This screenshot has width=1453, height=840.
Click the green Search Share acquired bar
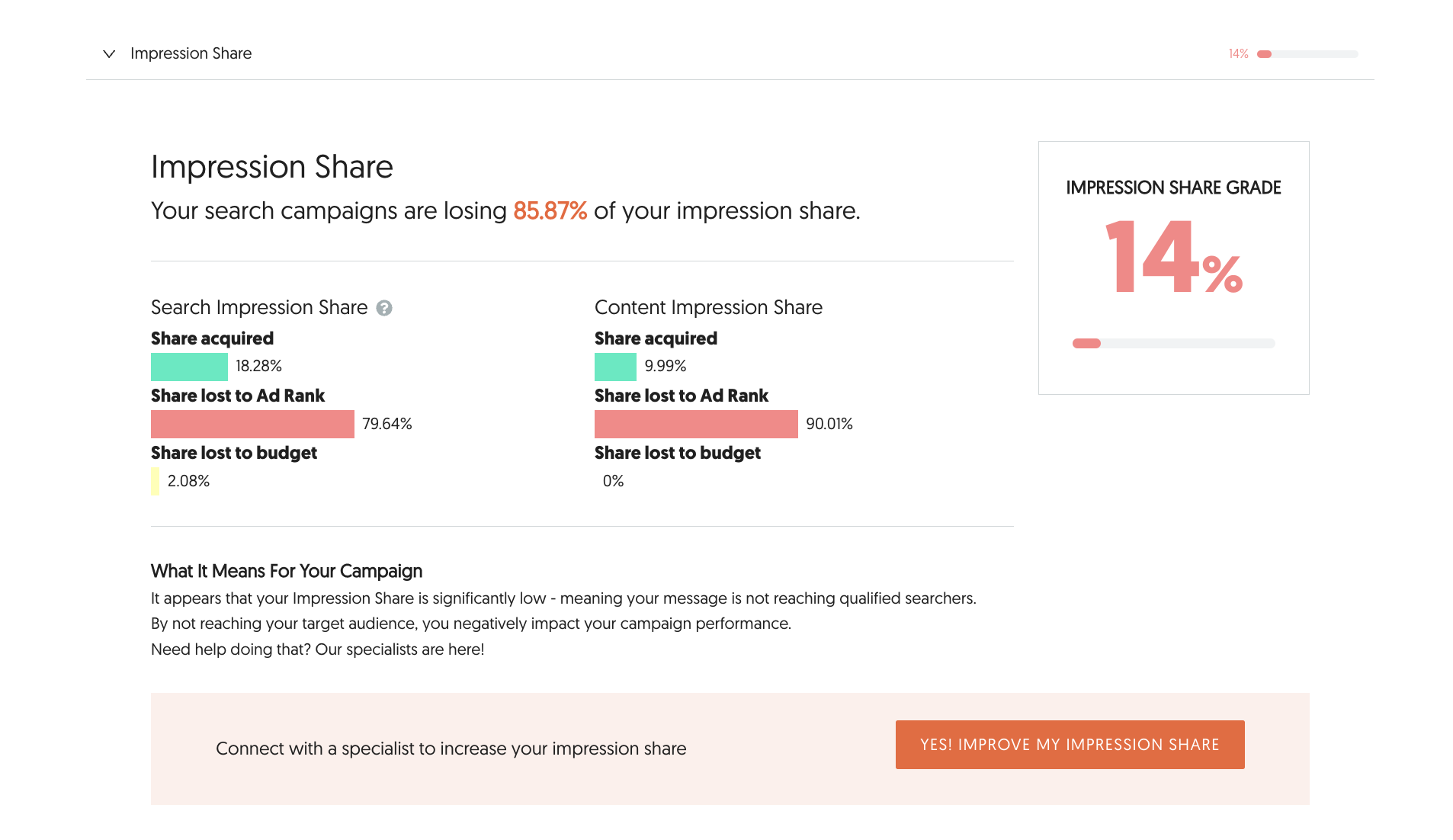point(189,367)
